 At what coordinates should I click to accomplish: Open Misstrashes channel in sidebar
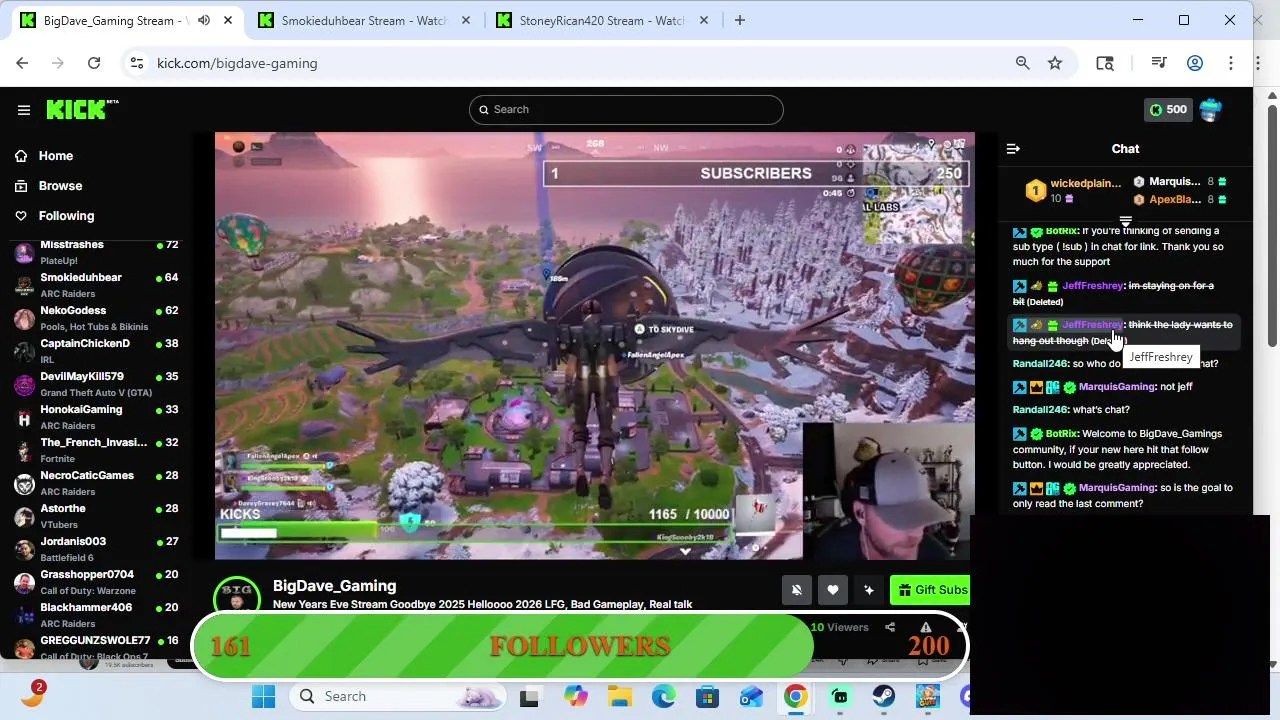[97, 252]
